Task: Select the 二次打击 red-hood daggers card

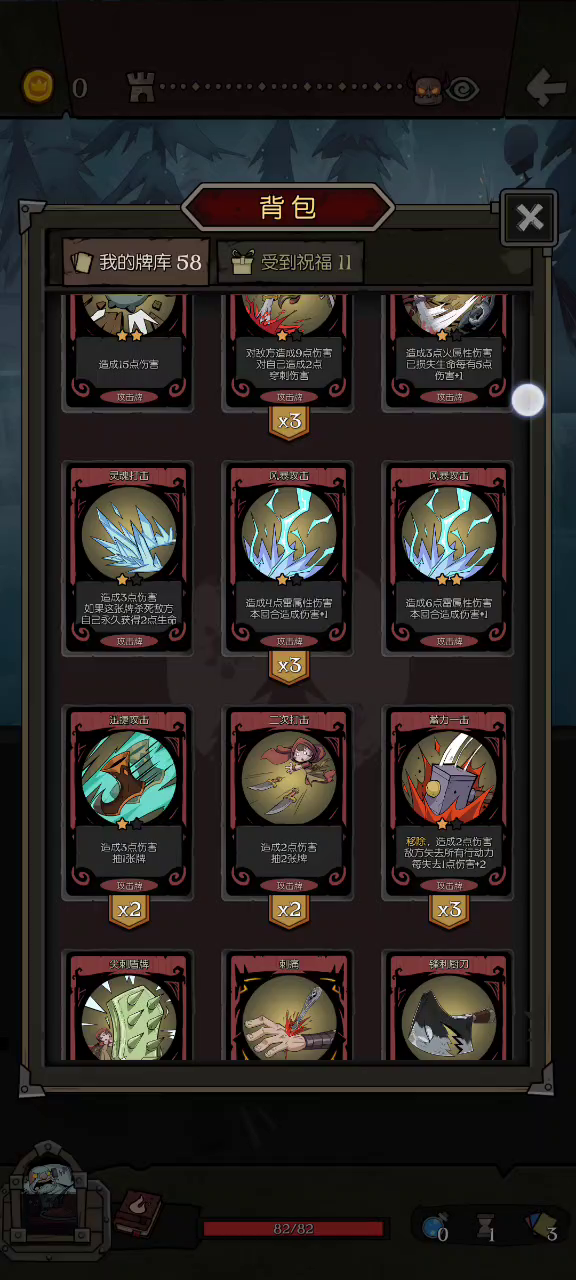Action: click(289, 802)
